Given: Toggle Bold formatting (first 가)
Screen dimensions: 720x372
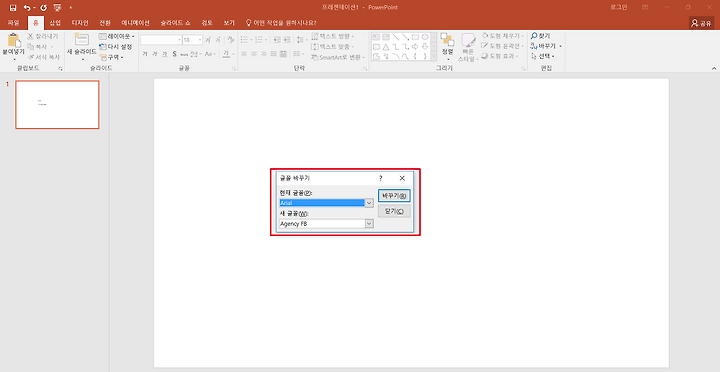Looking at the screenshot, I should (145, 54).
